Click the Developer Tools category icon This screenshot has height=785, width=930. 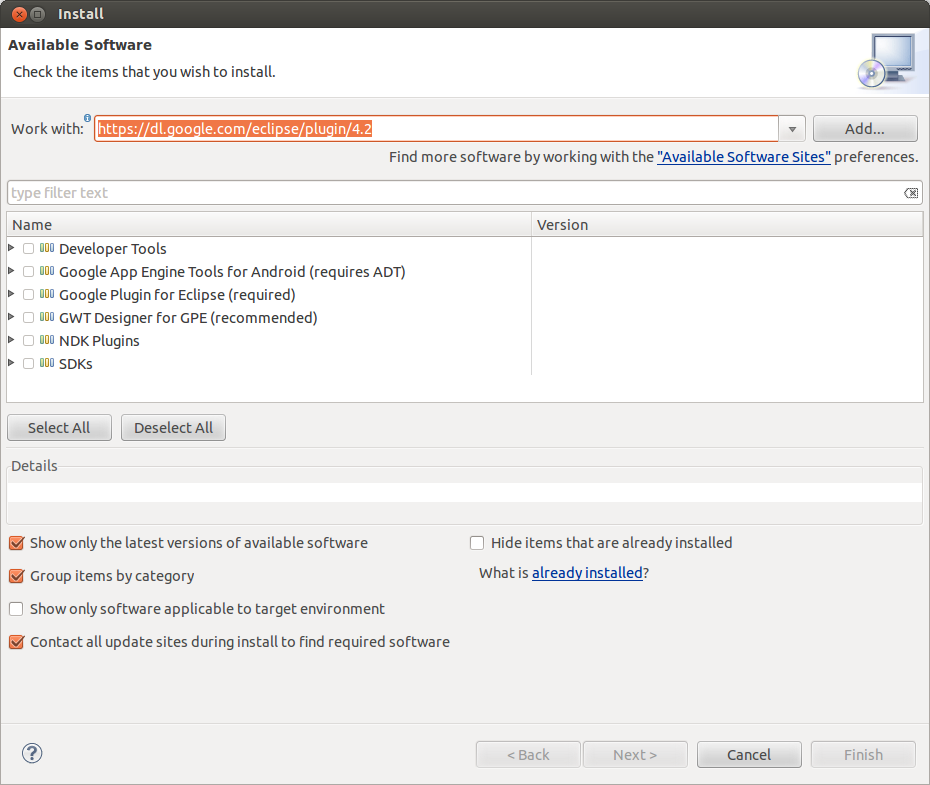click(47, 248)
